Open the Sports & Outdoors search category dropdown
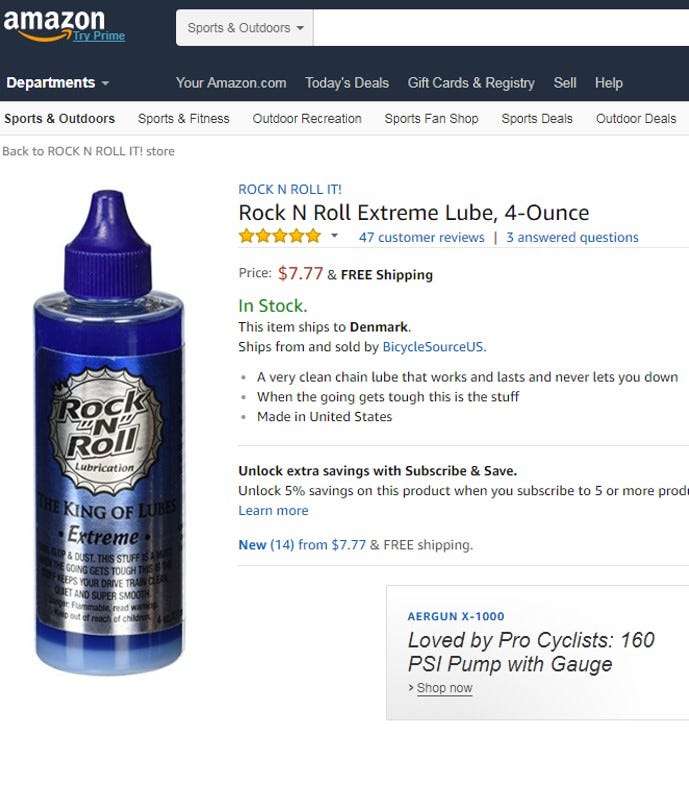This screenshot has width=689, height=808. point(245,28)
